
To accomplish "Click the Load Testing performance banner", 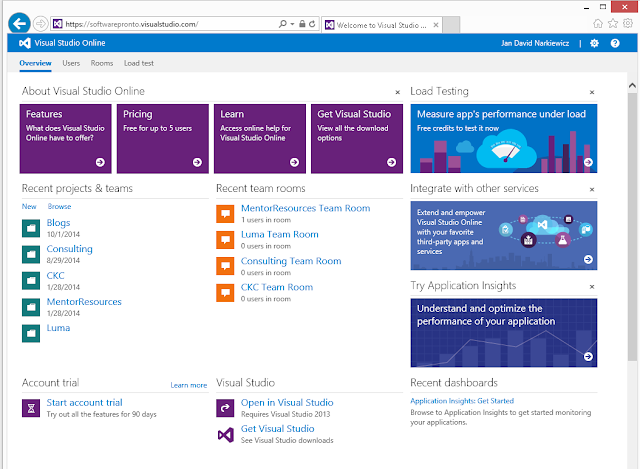I will 503,138.
